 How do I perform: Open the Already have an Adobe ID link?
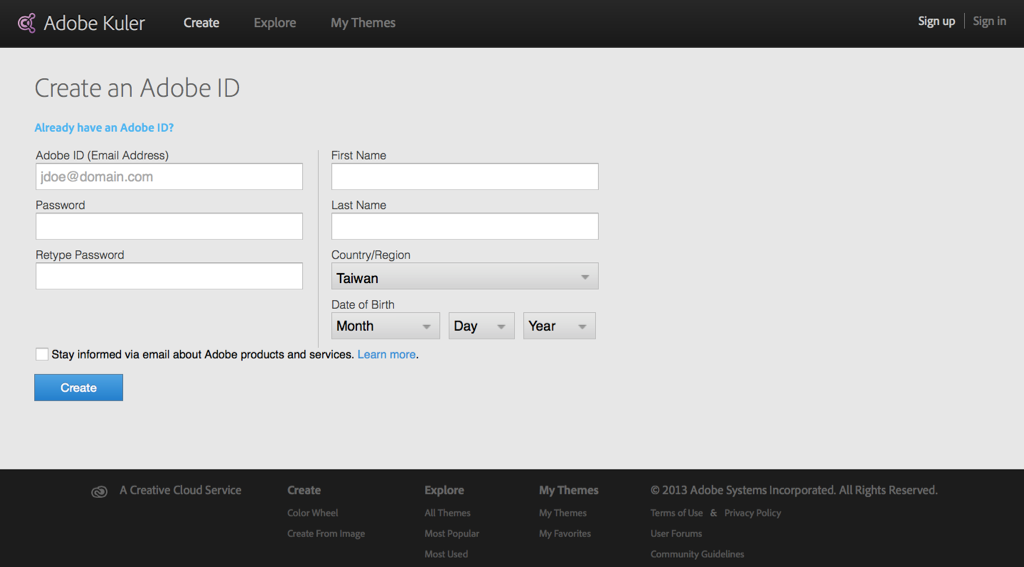(x=104, y=128)
